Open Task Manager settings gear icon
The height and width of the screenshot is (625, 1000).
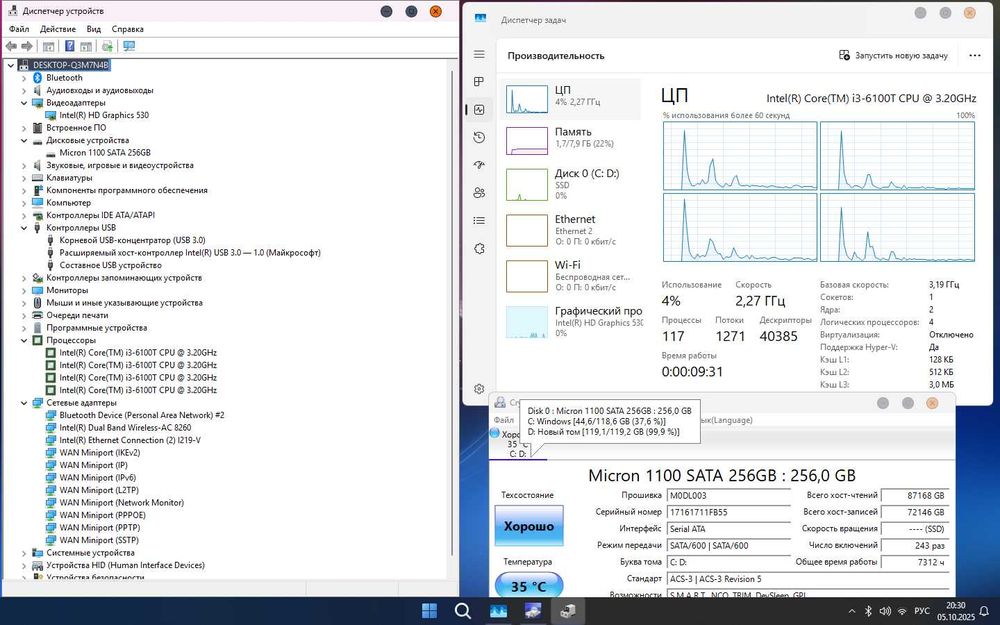click(480, 388)
